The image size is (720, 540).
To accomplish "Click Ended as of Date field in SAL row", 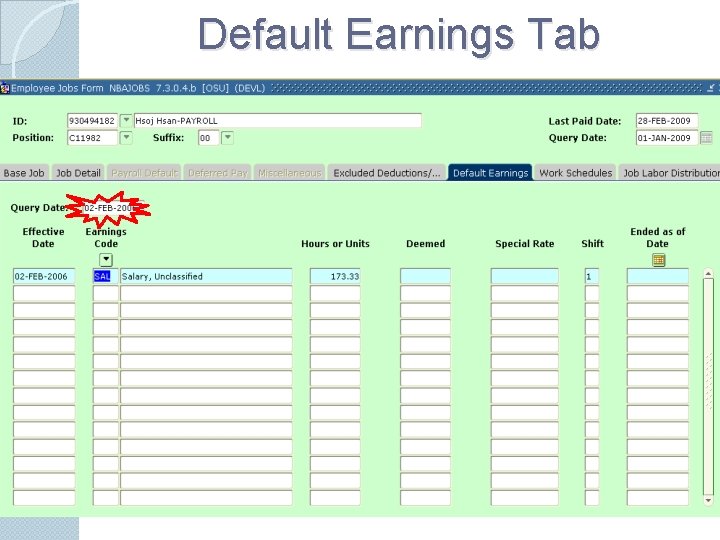I will [x=658, y=276].
